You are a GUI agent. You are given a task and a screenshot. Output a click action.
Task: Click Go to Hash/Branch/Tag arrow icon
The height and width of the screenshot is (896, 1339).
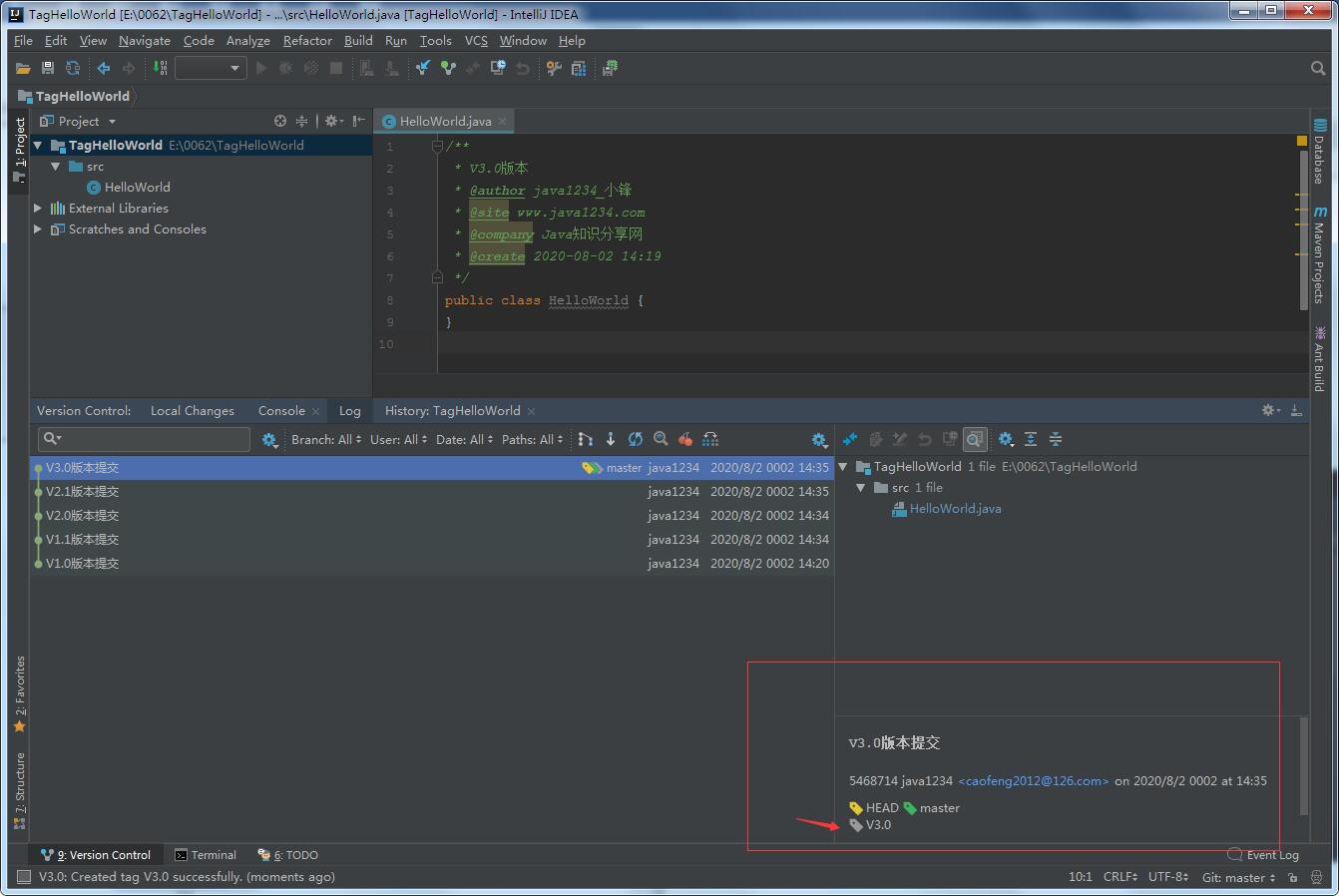click(611, 439)
